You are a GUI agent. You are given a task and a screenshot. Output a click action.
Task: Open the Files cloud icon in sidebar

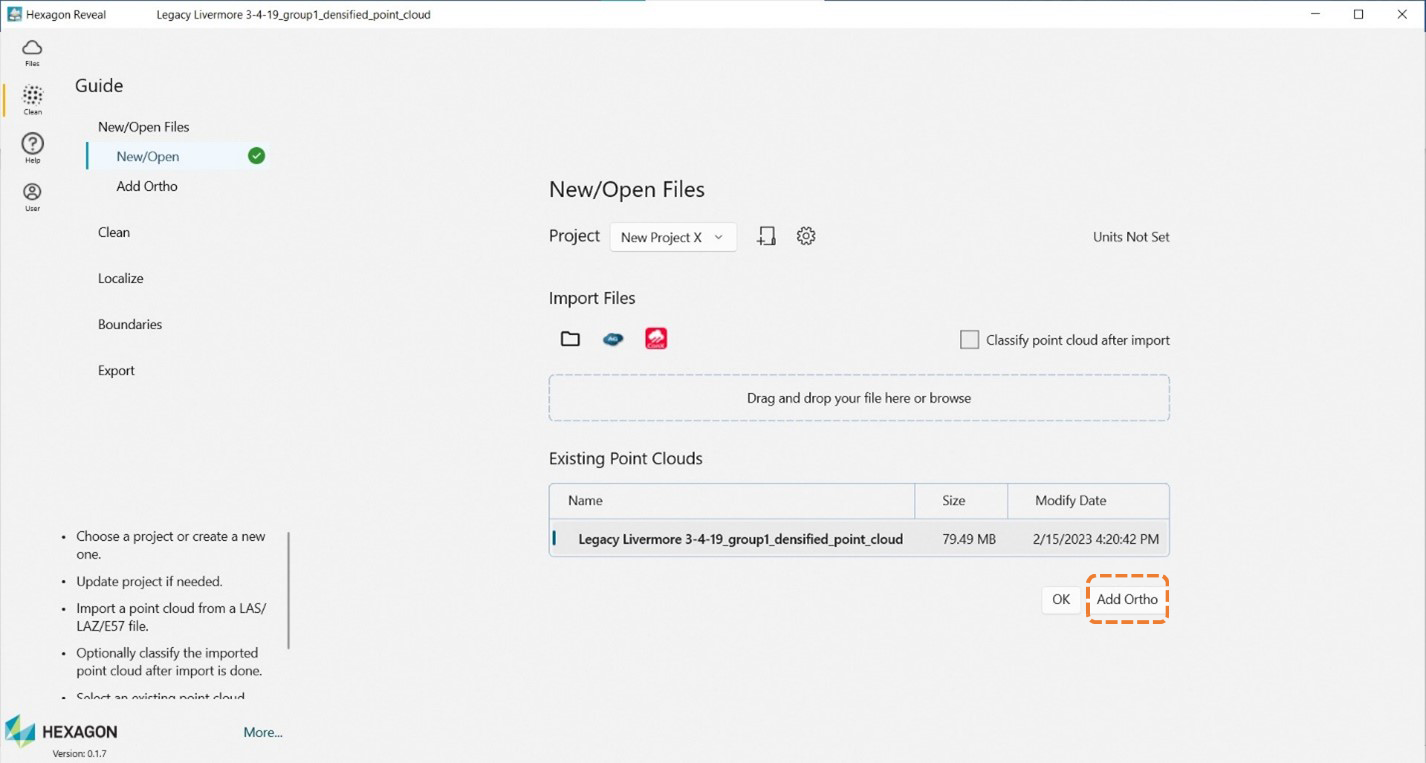pos(32,51)
